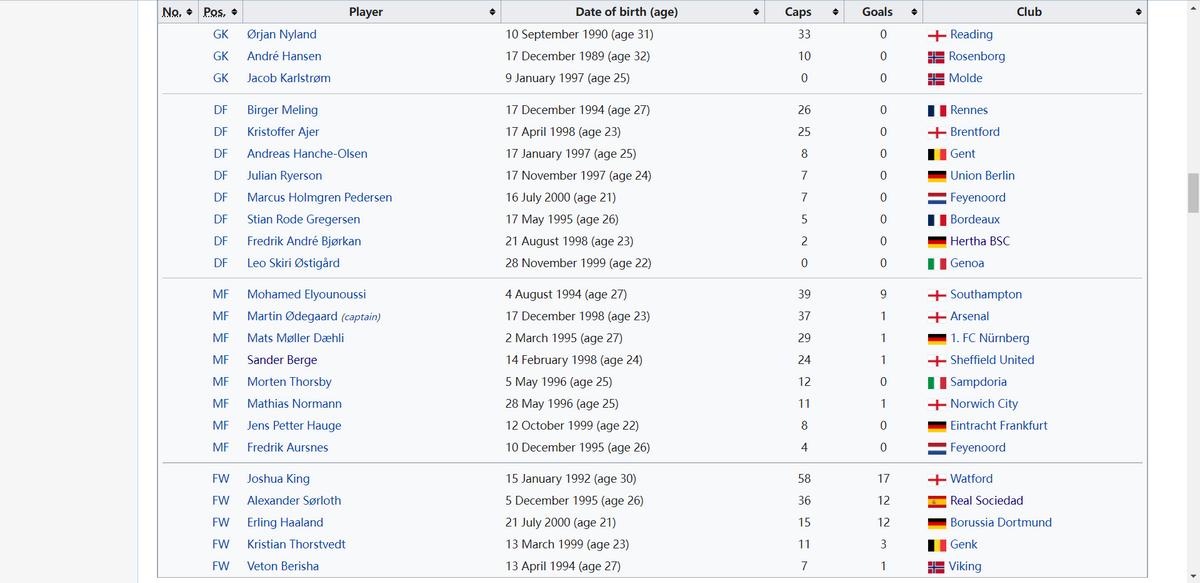Sort the table by Goals column
This screenshot has width=1200, height=583.
coord(914,12)
